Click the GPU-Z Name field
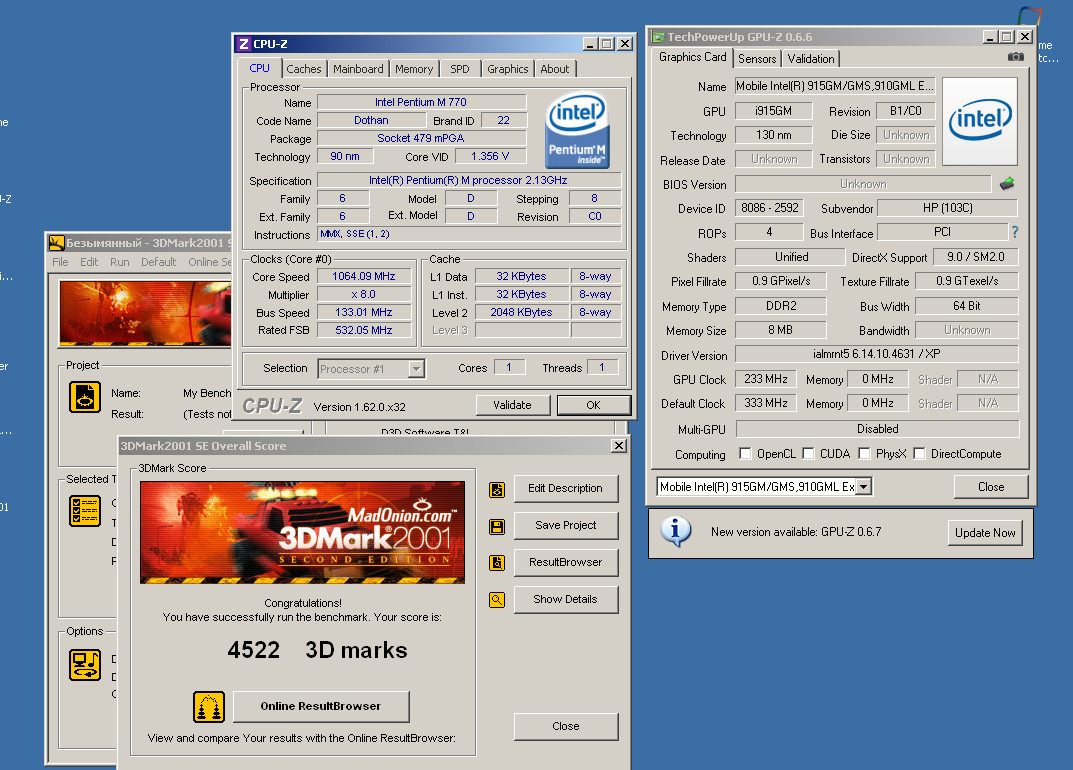1073x770 pixels. click(835, 86)
